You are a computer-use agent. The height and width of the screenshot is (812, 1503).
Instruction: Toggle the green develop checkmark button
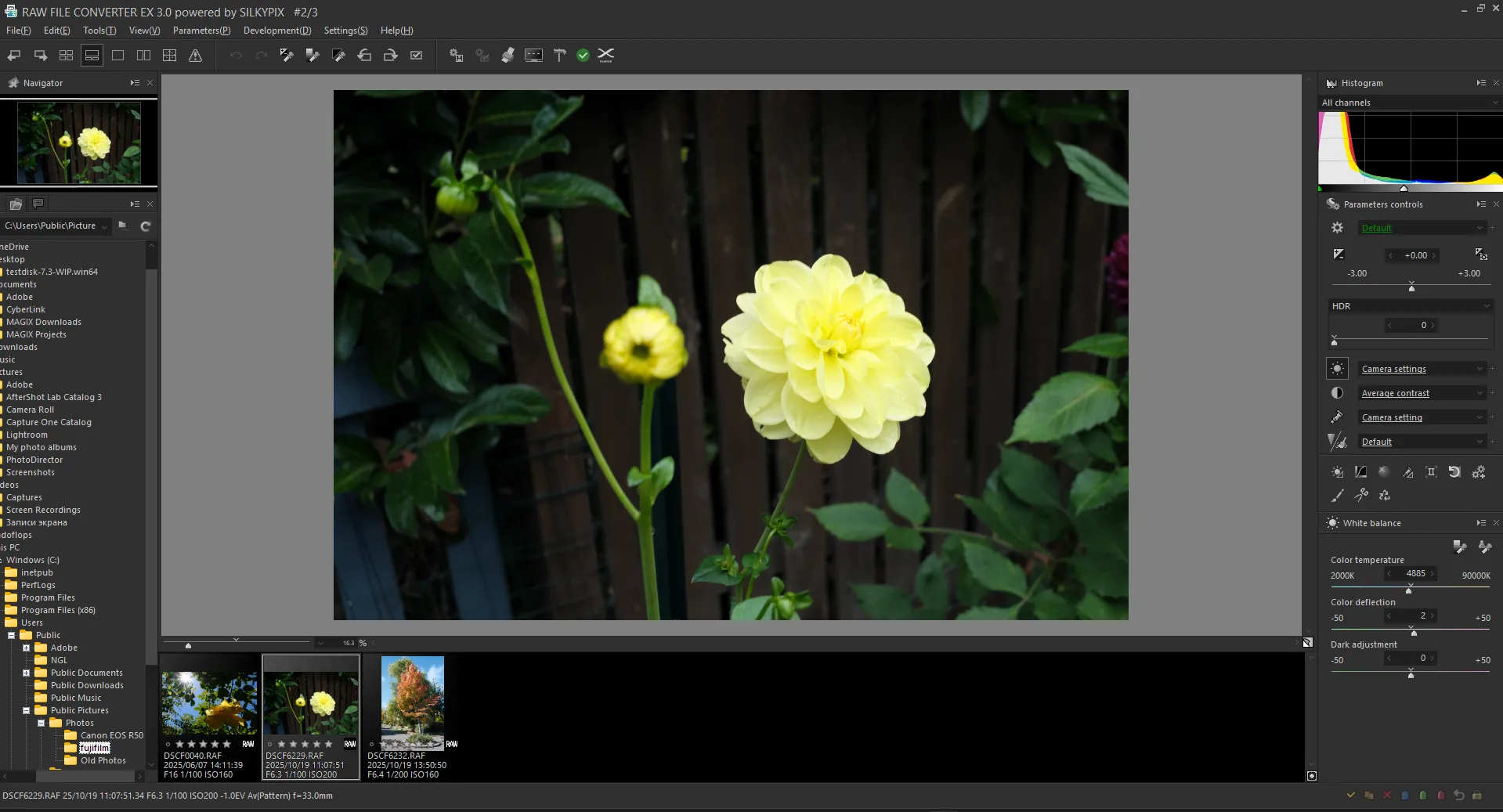(x=583, y=56)
